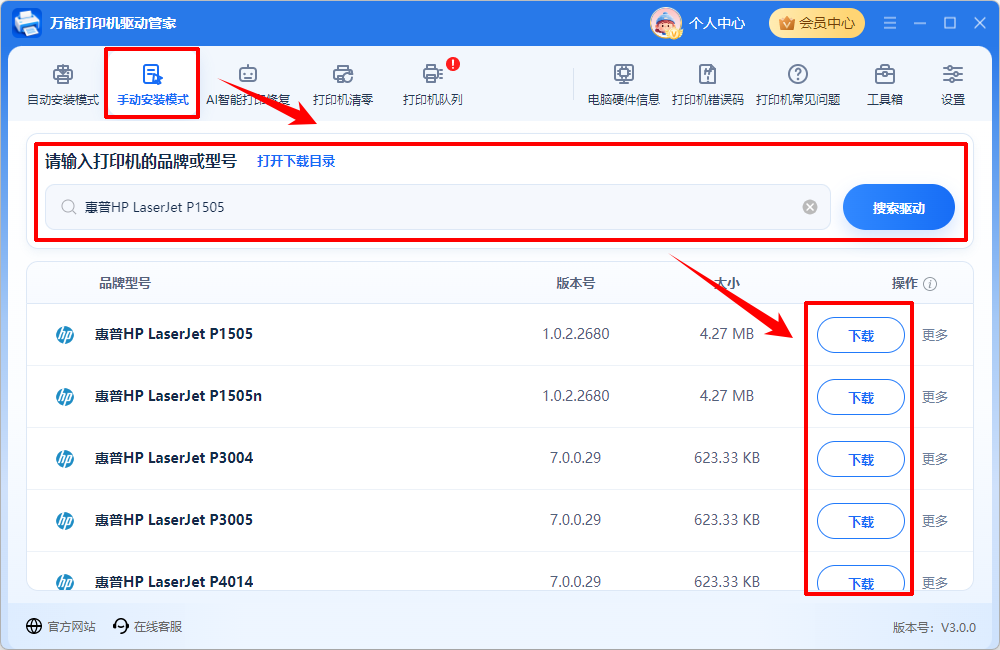Image resolution: width=1000 pixels, height=650 pixels.
Task: Open 会员中心 membership button
Action: tap(816, 23)
